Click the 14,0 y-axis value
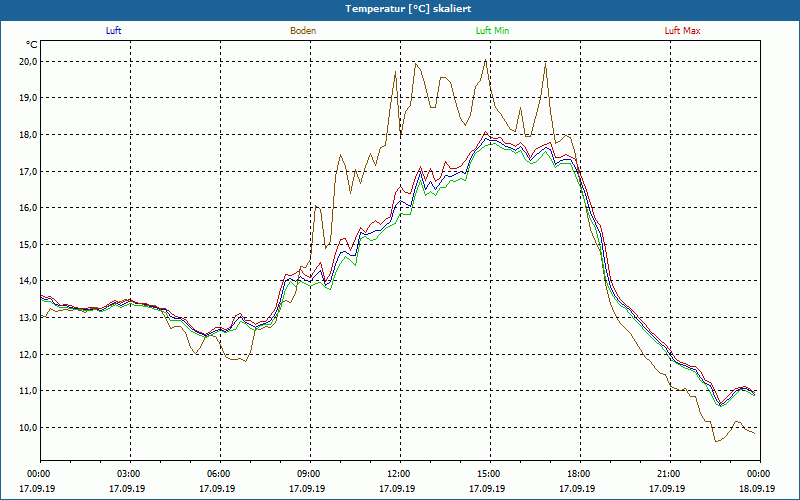800x500 pixels. [28, 281]
